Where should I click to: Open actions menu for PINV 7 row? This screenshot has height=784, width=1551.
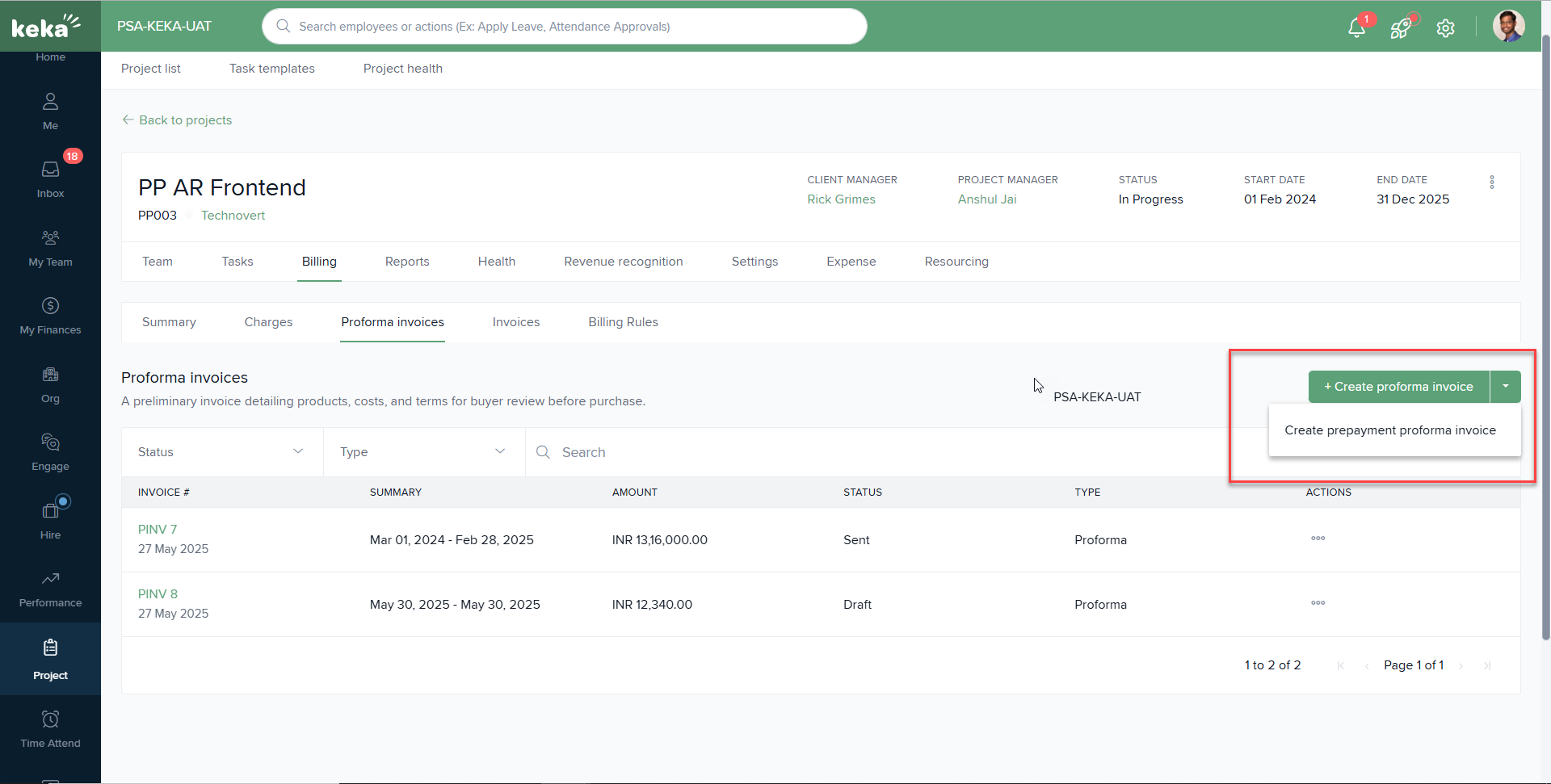point(1318,539)
